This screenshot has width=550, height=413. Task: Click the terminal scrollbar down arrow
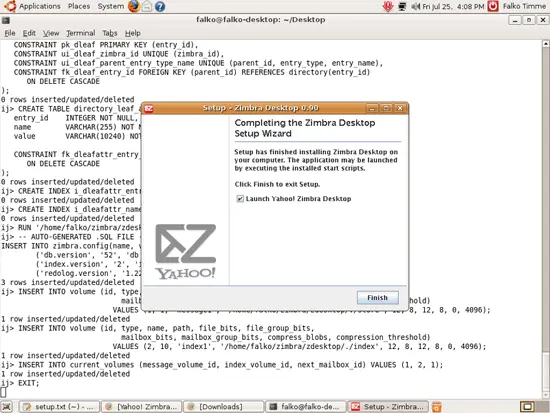(x=546, y=395)
